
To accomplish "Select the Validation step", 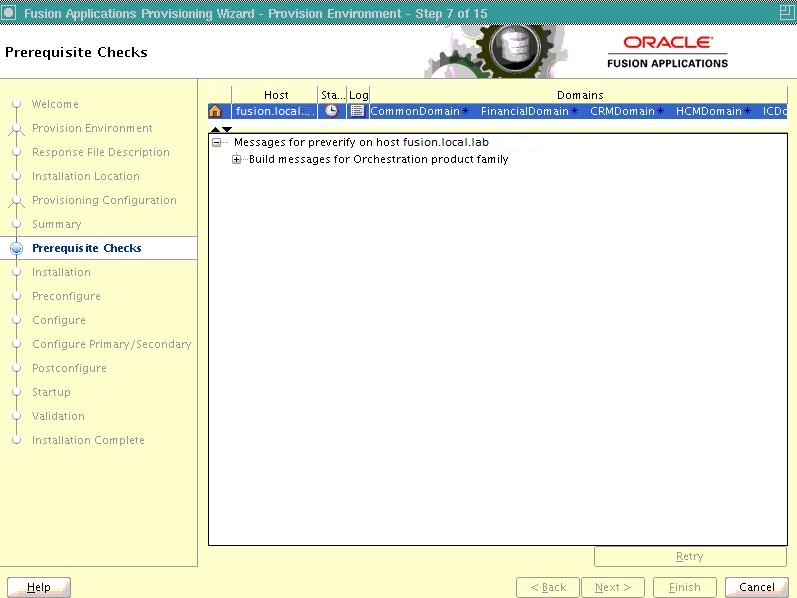I will tap(58, 416).
